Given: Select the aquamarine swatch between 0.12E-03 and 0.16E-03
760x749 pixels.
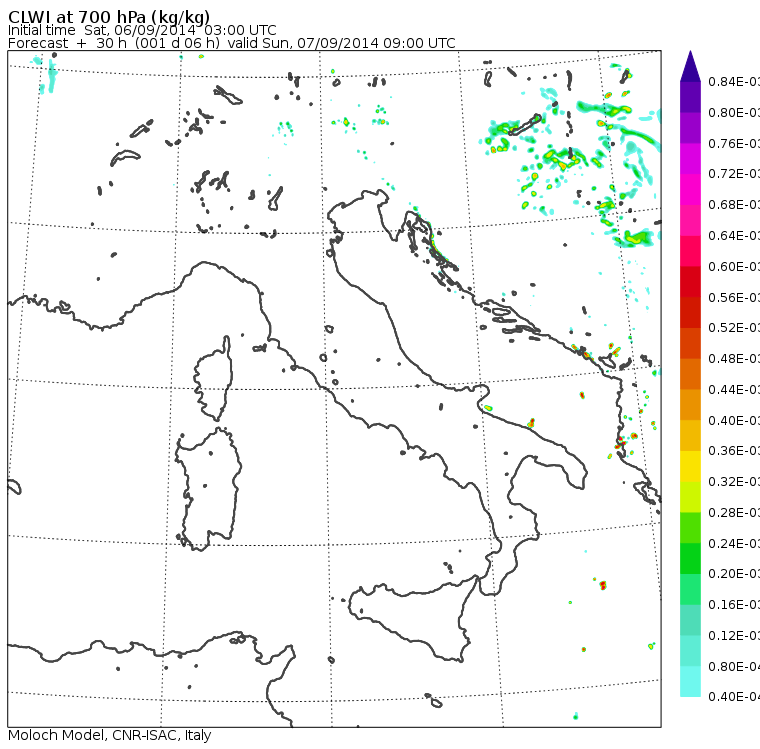Looking at the screenshot, I should click(x=690, y=620).
